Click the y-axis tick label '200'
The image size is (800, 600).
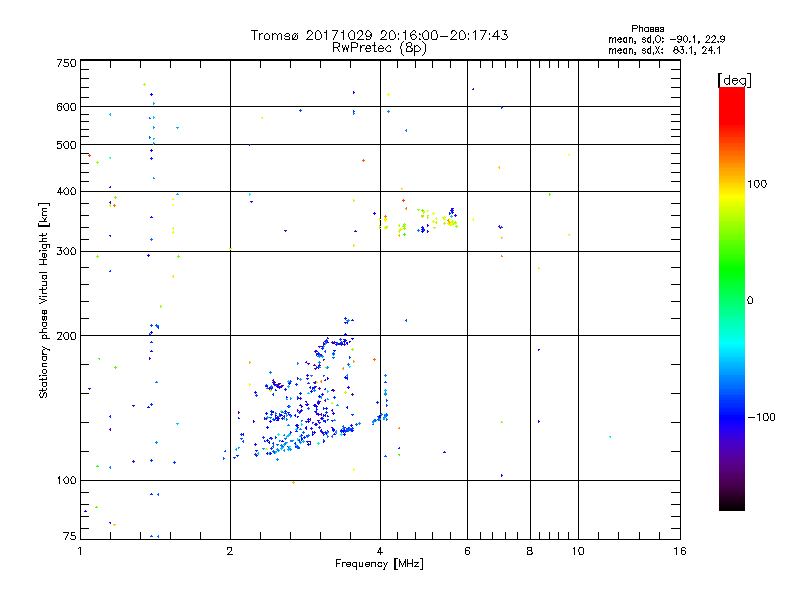66,336
